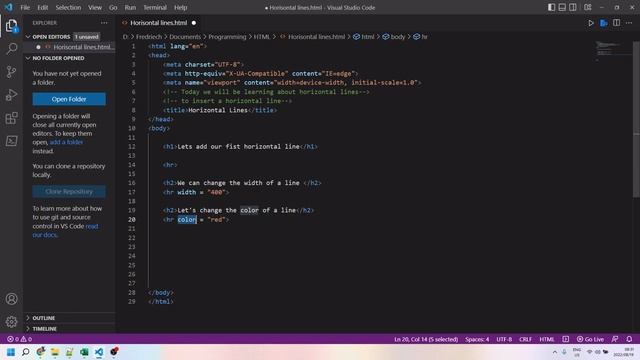Open the Manage gear icon

(x=11, y=322)
